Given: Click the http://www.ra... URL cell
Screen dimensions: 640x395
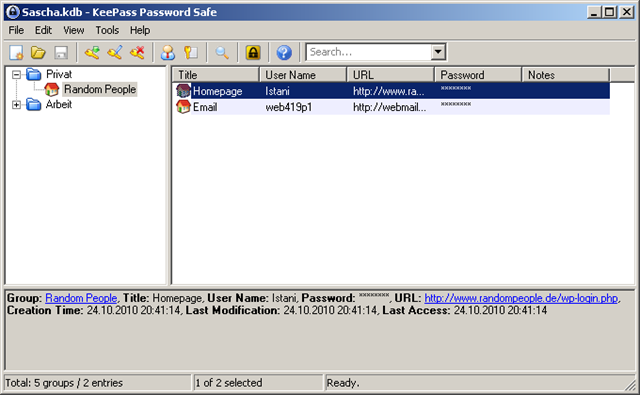Looking at the screenshot, I should pos(389,91).
